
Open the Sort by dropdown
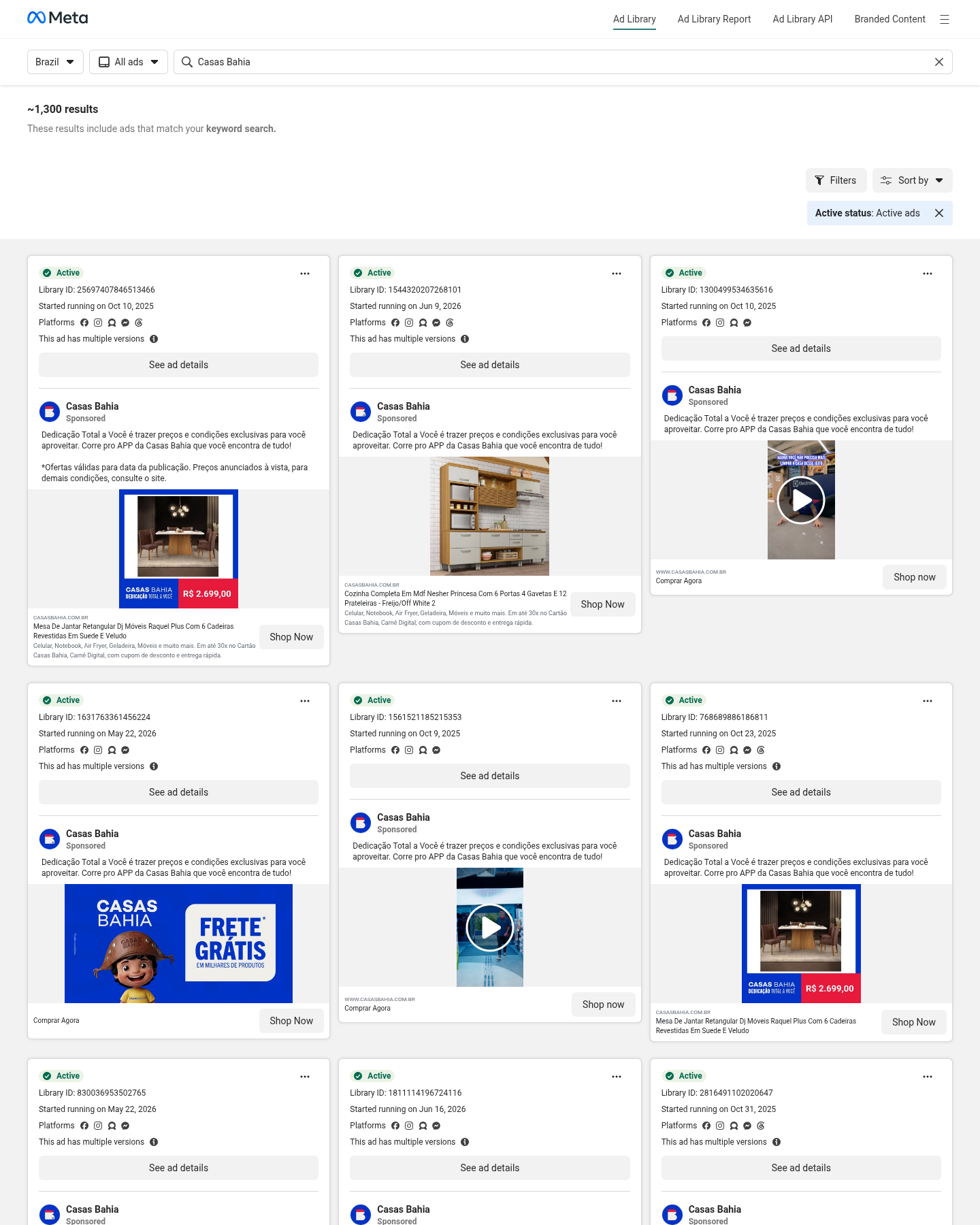point(912,180)
